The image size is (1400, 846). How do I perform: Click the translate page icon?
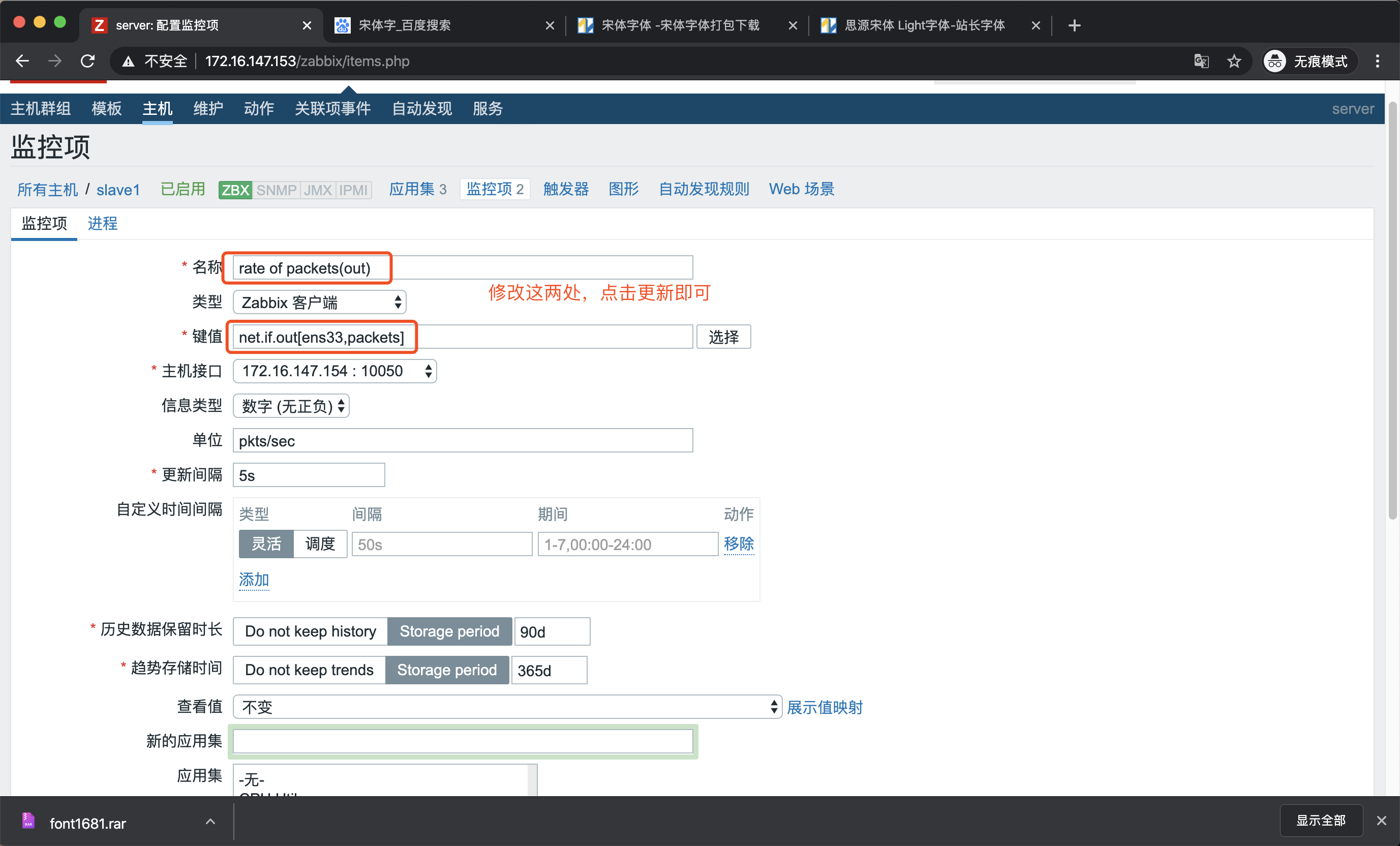point(1201,61)
